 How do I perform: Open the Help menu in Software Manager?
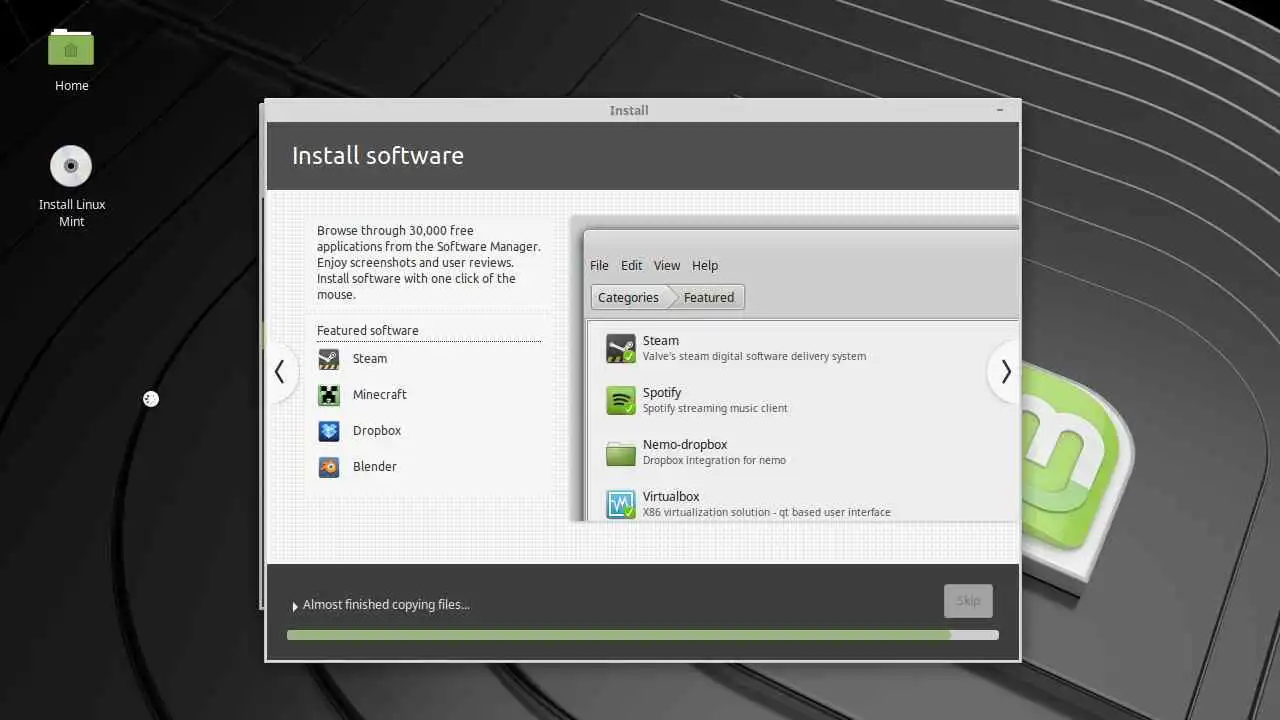(705, 266)
